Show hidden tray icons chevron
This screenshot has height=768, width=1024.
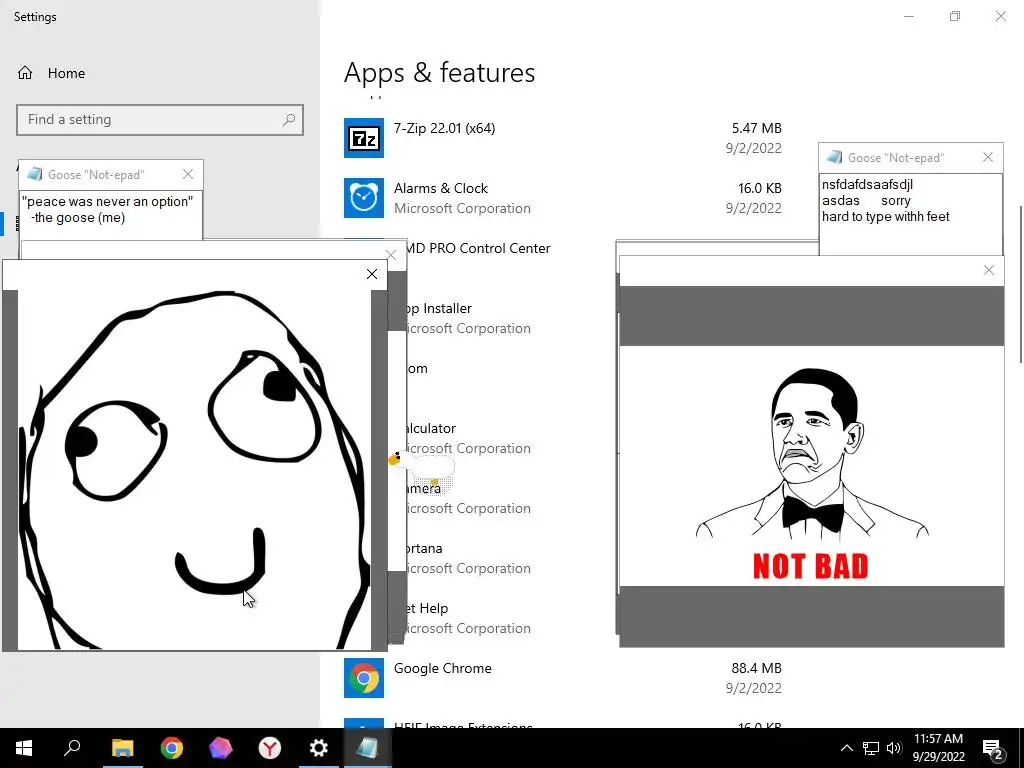click(846, 748)
